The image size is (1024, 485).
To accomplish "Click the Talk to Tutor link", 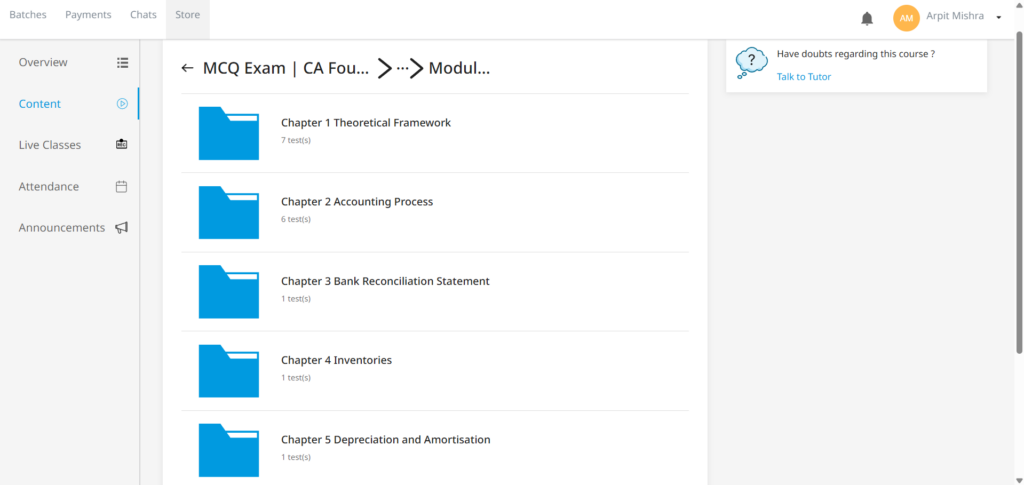I will pyautogui.click(x=804, y=77).
